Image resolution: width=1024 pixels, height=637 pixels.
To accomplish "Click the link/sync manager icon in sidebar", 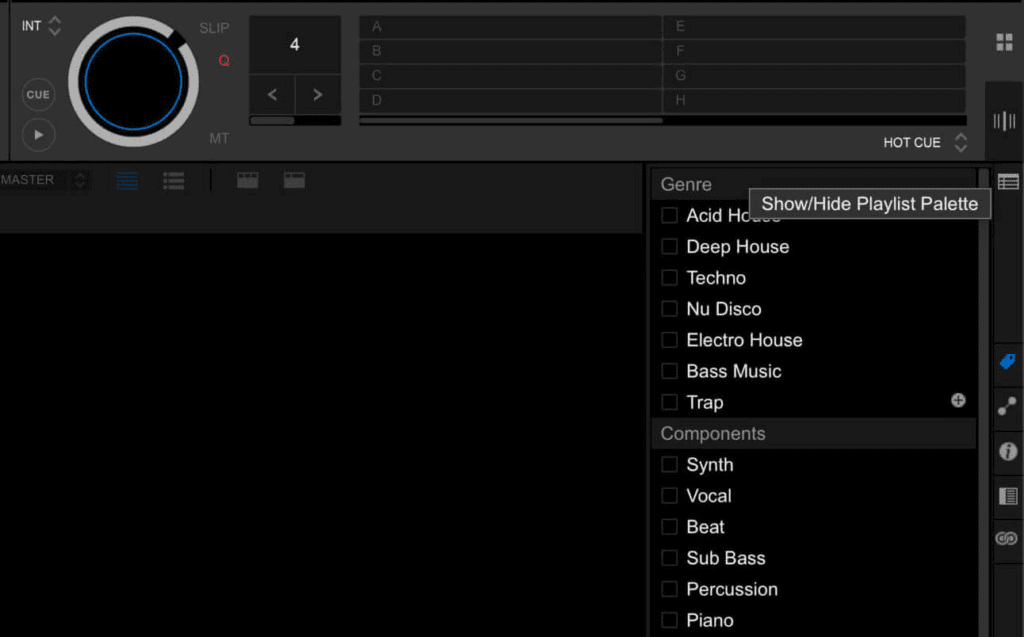I will (x=1007, y=539).
